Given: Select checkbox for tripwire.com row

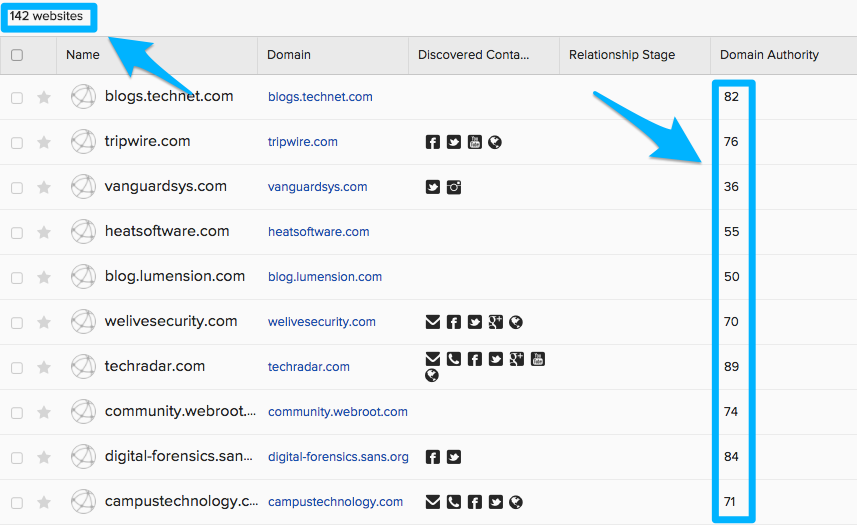Looking at the screenshot, I should tap(17, 143).
